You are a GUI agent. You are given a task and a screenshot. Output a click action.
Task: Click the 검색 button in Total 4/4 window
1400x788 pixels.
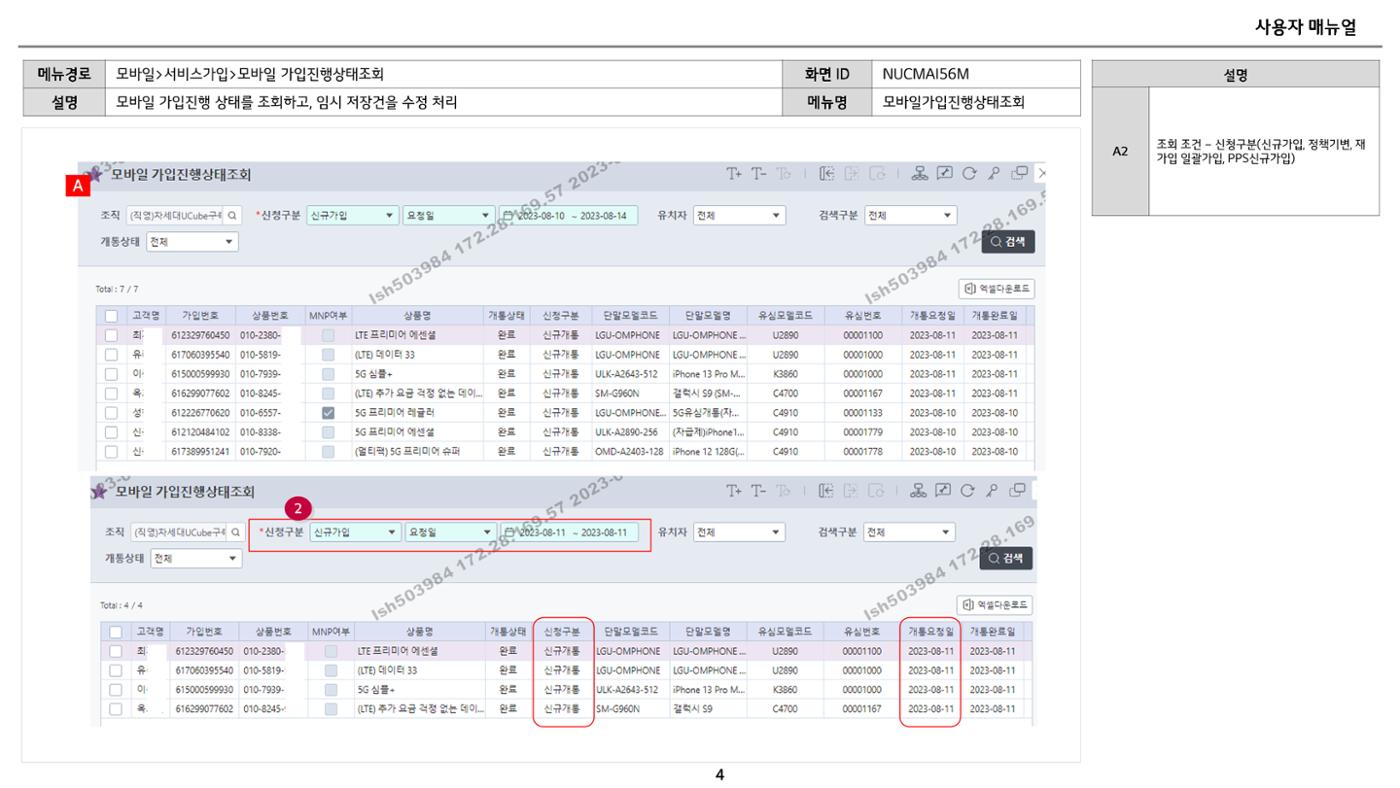pyautogui.click(x=1007, y=558)
